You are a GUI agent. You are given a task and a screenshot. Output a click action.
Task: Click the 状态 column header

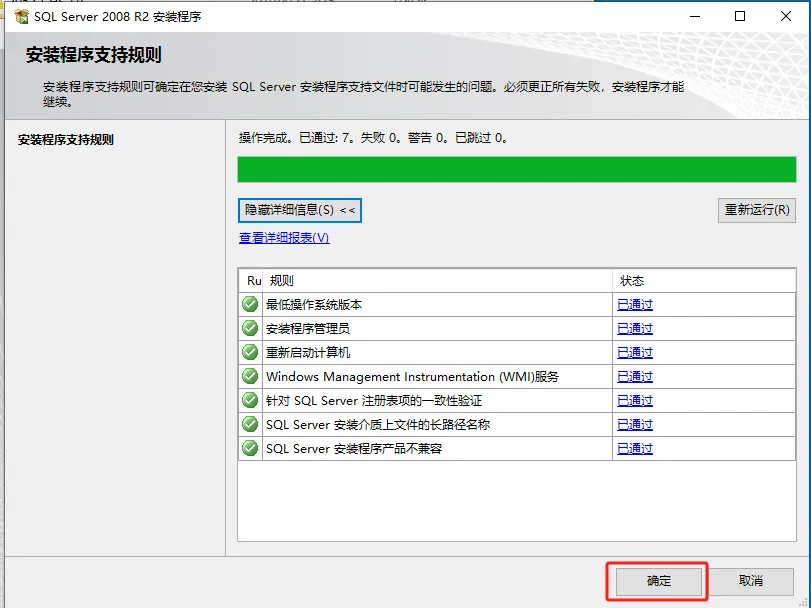coord(704,281)
